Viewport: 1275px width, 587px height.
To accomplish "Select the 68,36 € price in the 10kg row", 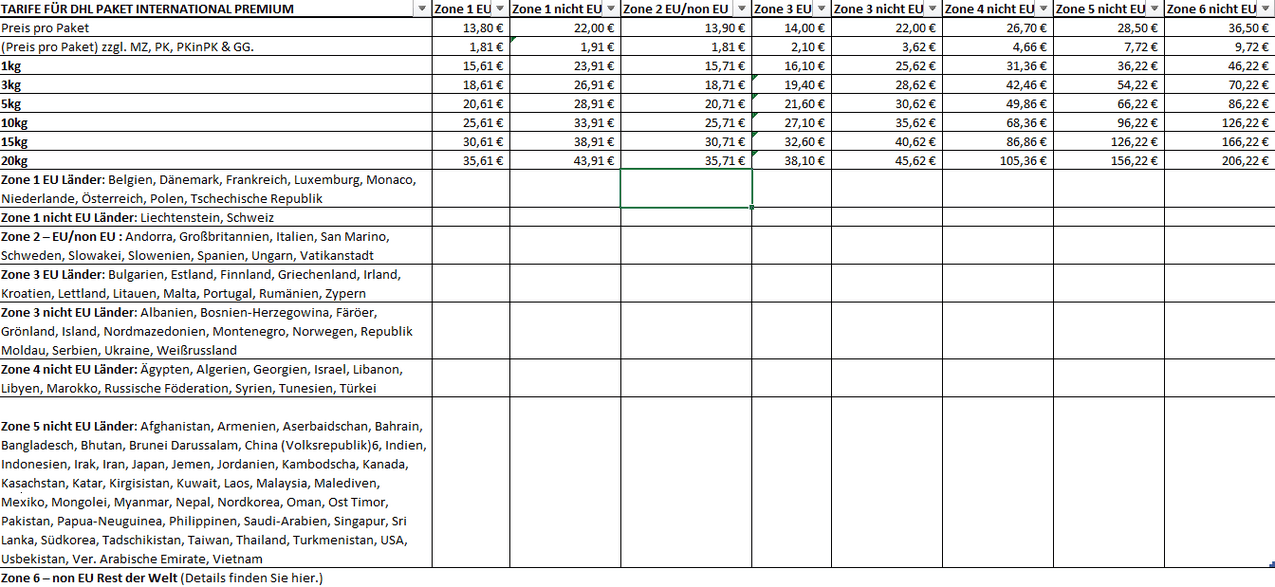I will pos(998,123).
